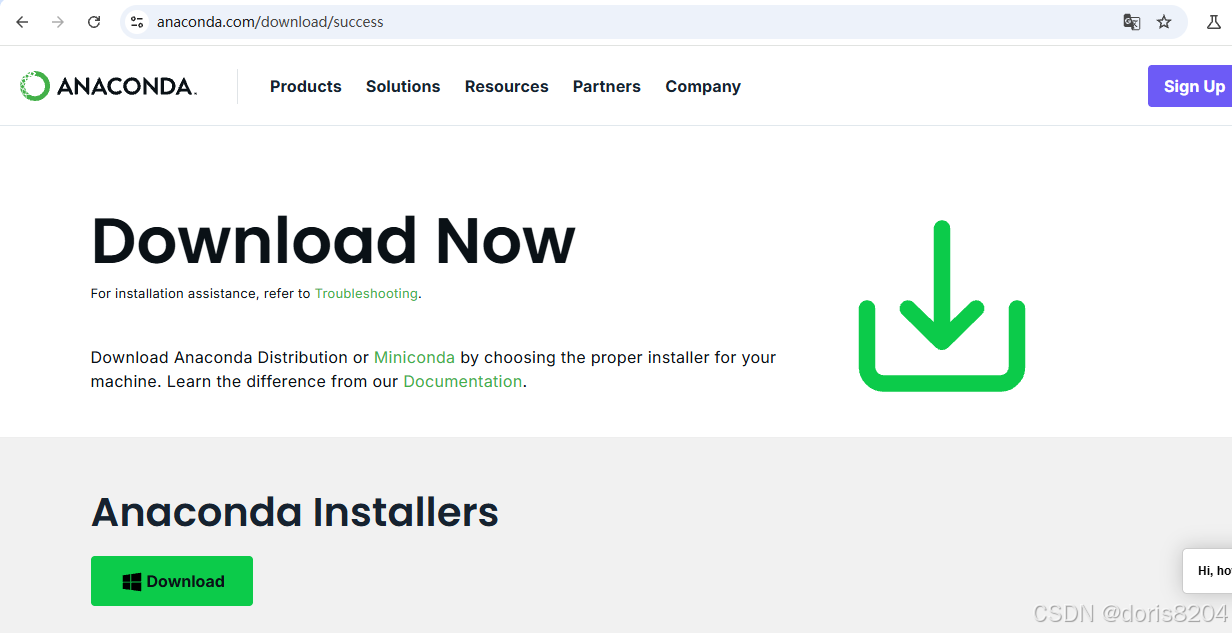
Task: Open site information icon in address bar
Action: pyautogui.click(x=138, y=22)
